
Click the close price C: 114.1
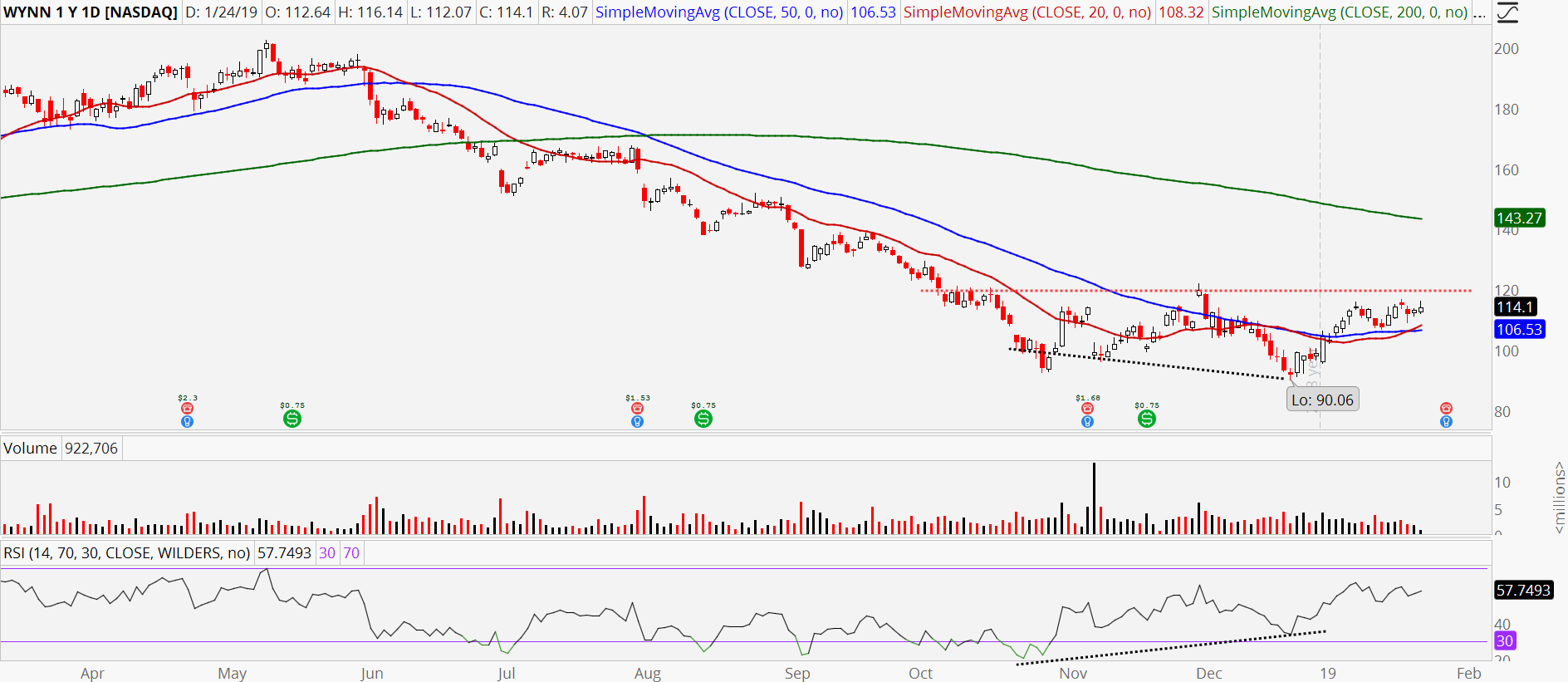pyautogui.click(x=506, y=12)
